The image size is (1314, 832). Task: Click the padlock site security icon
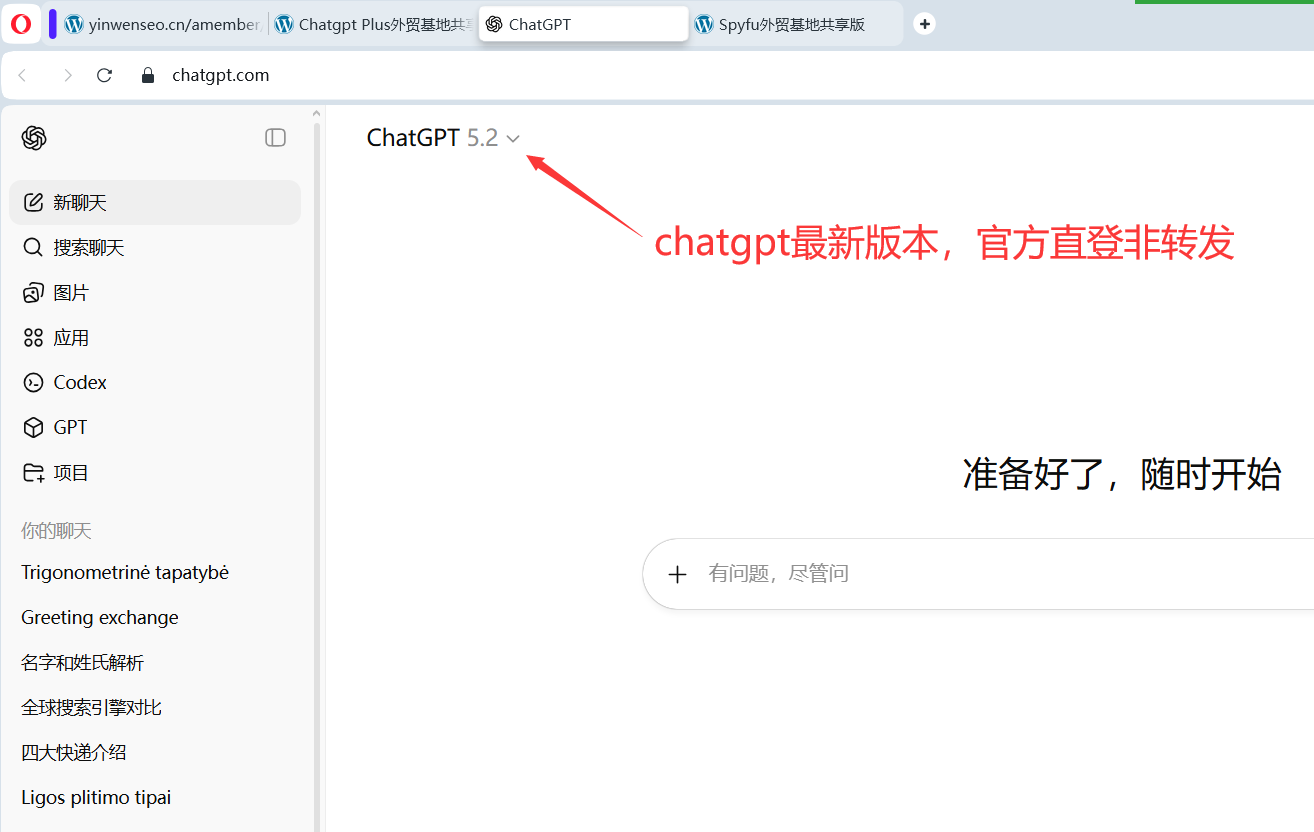tap(148, 75)
